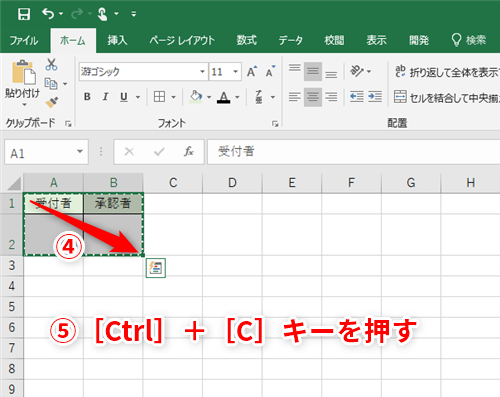Click the Borders icon
The width and height of the screenshot is (500, 397).
[x=159, y=97]
